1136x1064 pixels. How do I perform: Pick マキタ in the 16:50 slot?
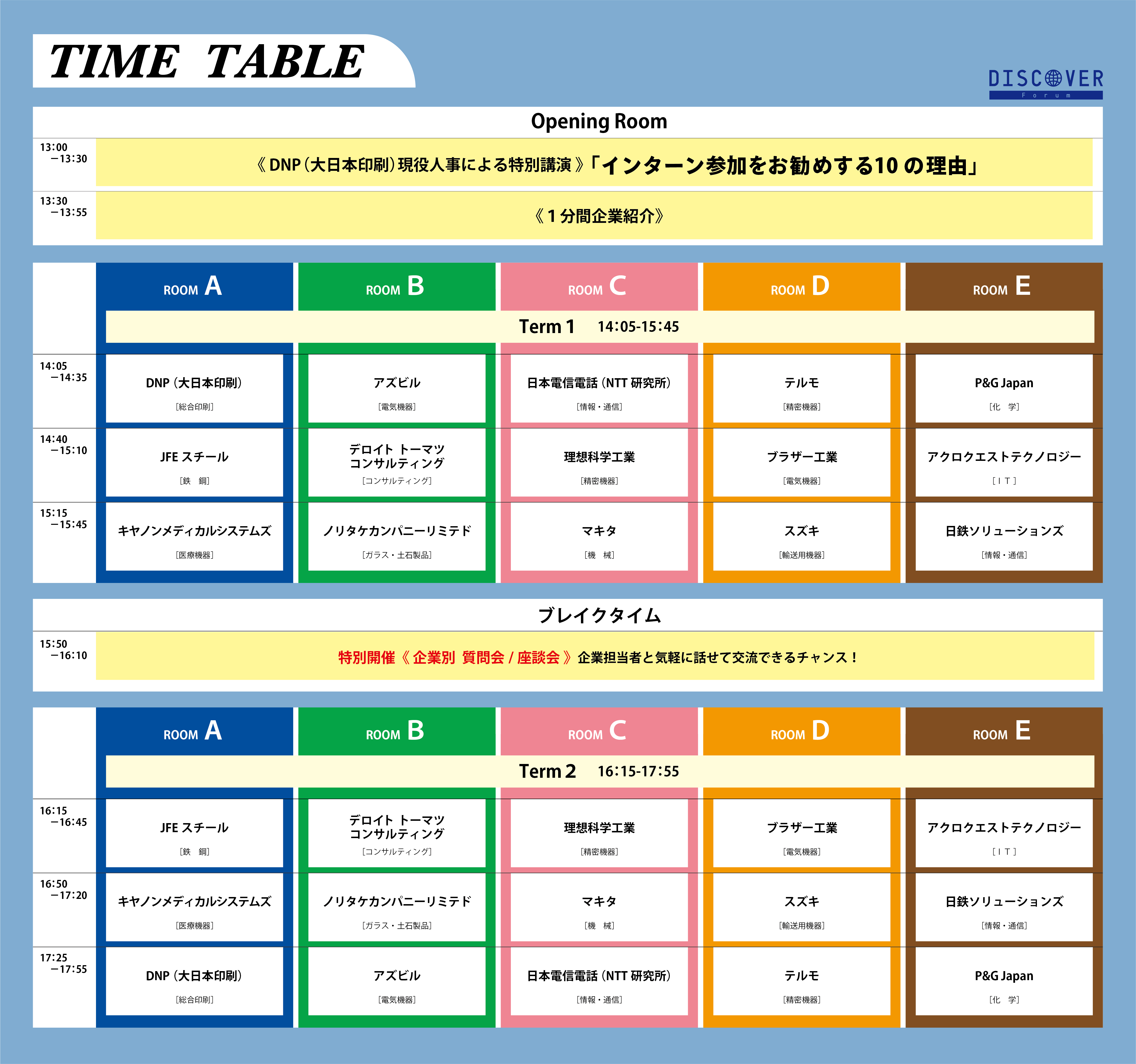tap(599, 907)
